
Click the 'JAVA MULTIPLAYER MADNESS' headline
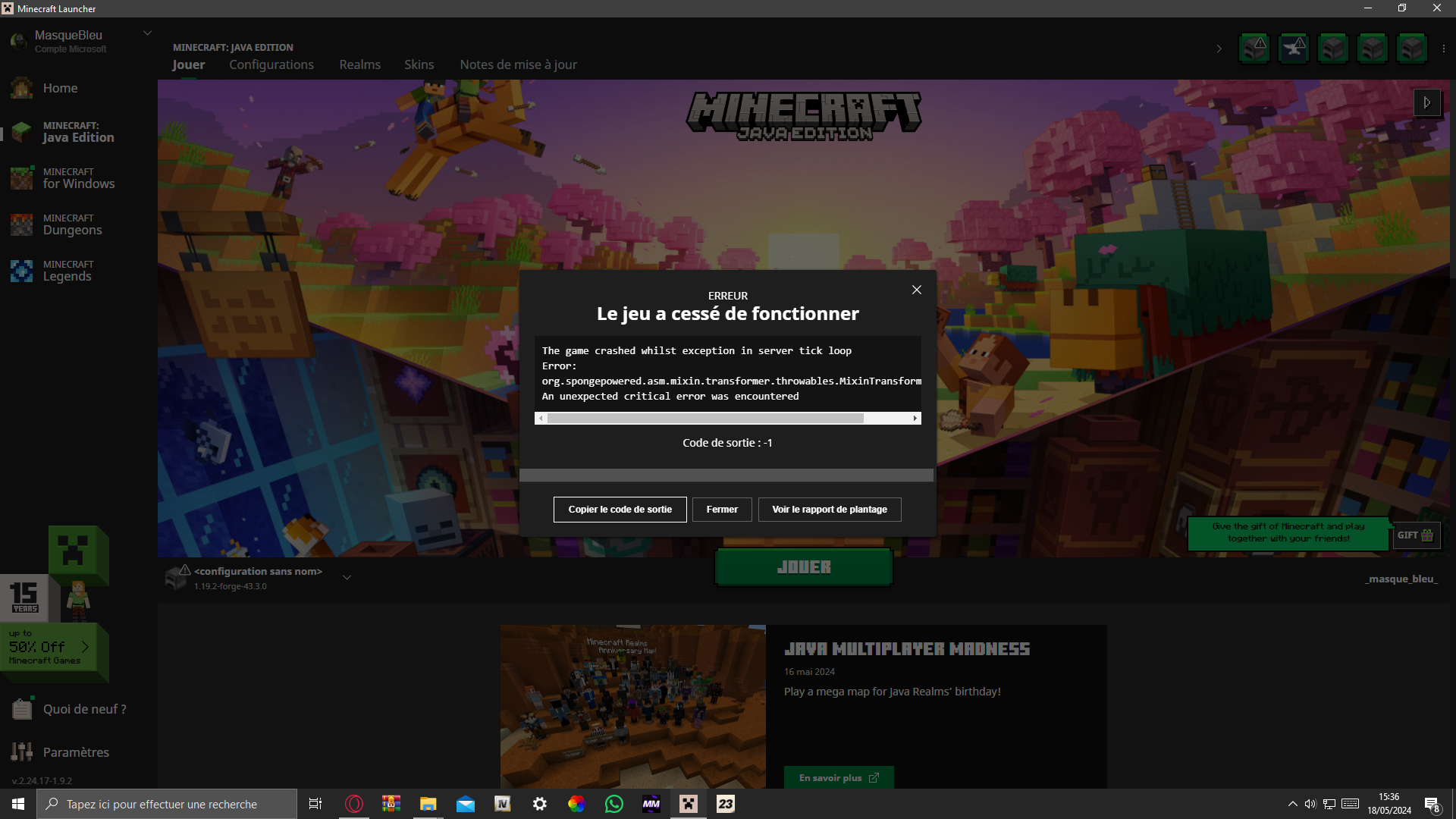pos(907,649)
